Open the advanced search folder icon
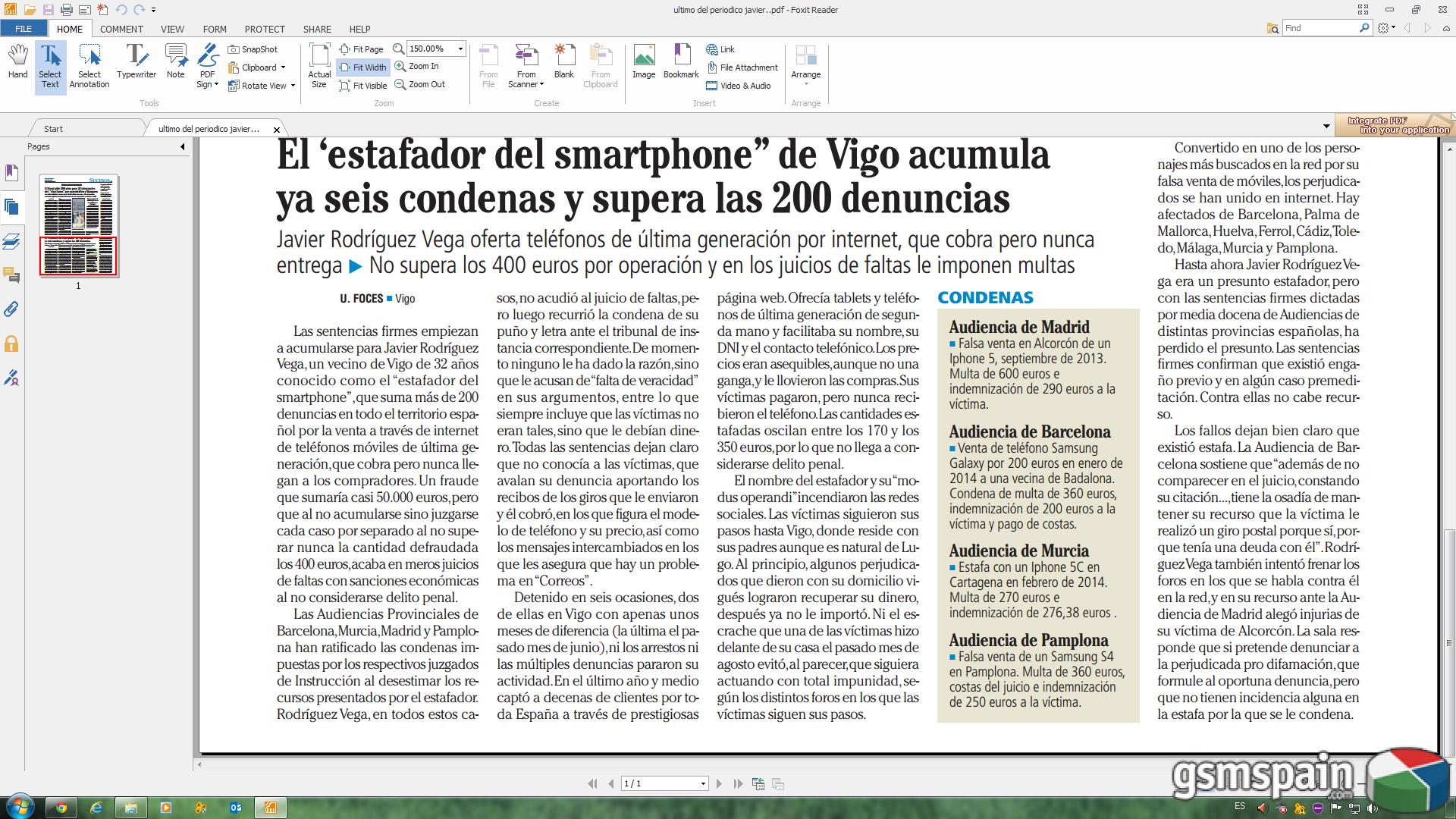Image resolution: width=1456 pixels, height=819 pixels. 1272,28
